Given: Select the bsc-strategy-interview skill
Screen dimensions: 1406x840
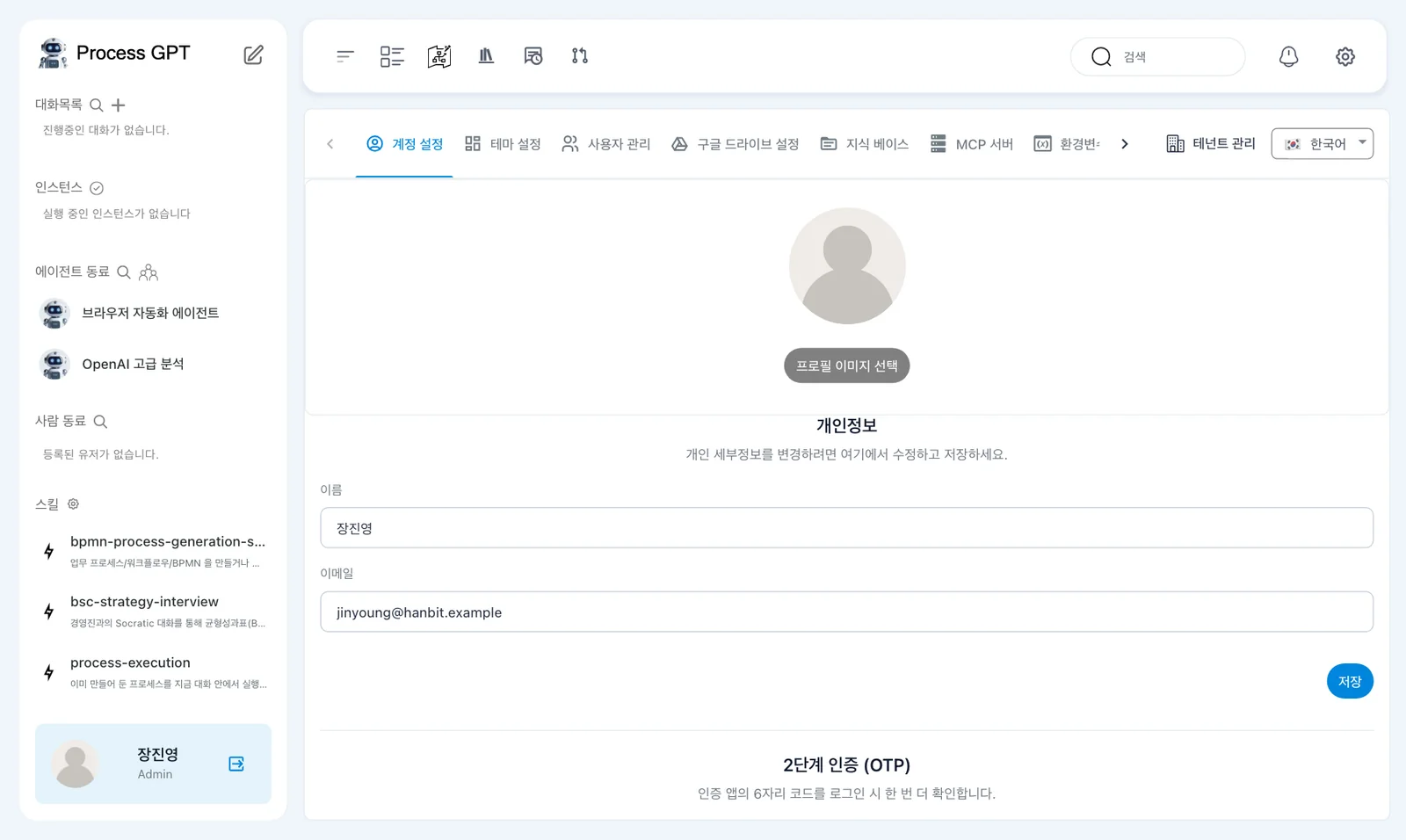Looking at the screenshot, I should tap(154, 612).
